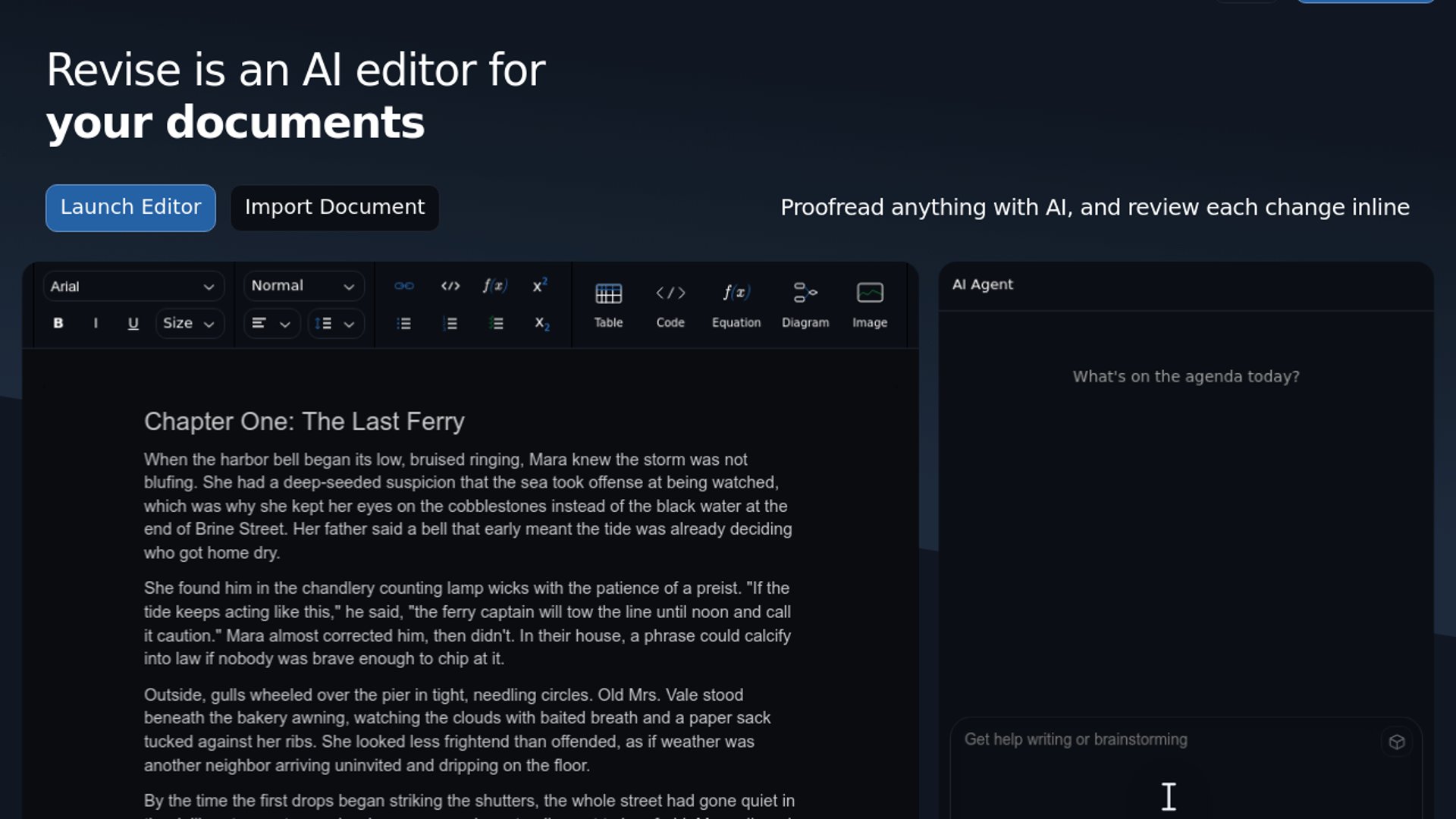
Task: Toggle underline formatting
Action: pyautogui.click(x=133, y=323)
